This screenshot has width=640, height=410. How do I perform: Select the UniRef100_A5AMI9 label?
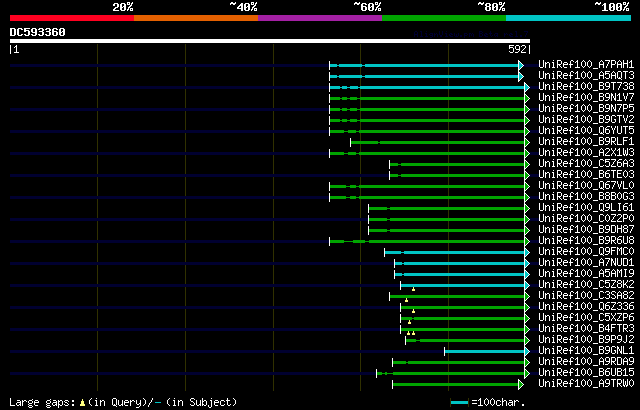tap(586, 274)
